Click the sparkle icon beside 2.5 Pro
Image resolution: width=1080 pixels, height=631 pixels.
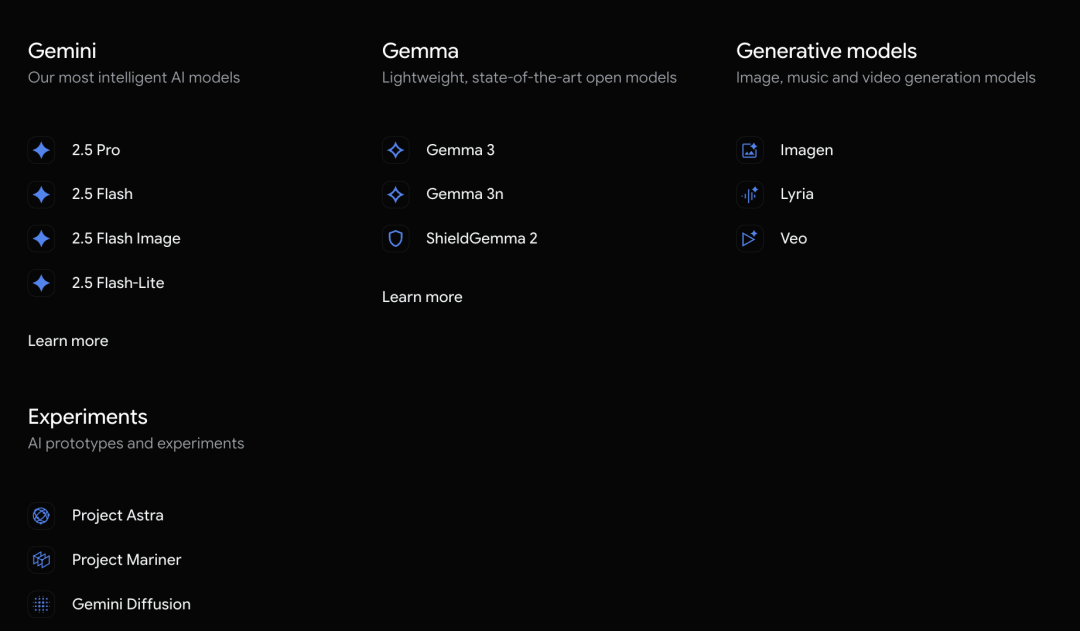[41, 150]
